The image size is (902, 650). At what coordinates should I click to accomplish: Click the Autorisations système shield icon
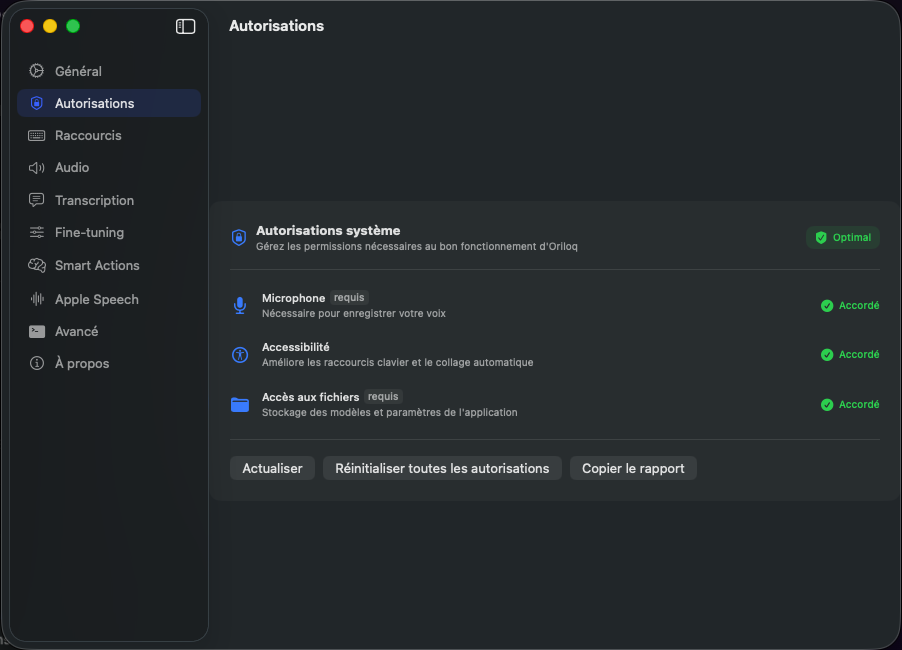click(x=239, y=238)
